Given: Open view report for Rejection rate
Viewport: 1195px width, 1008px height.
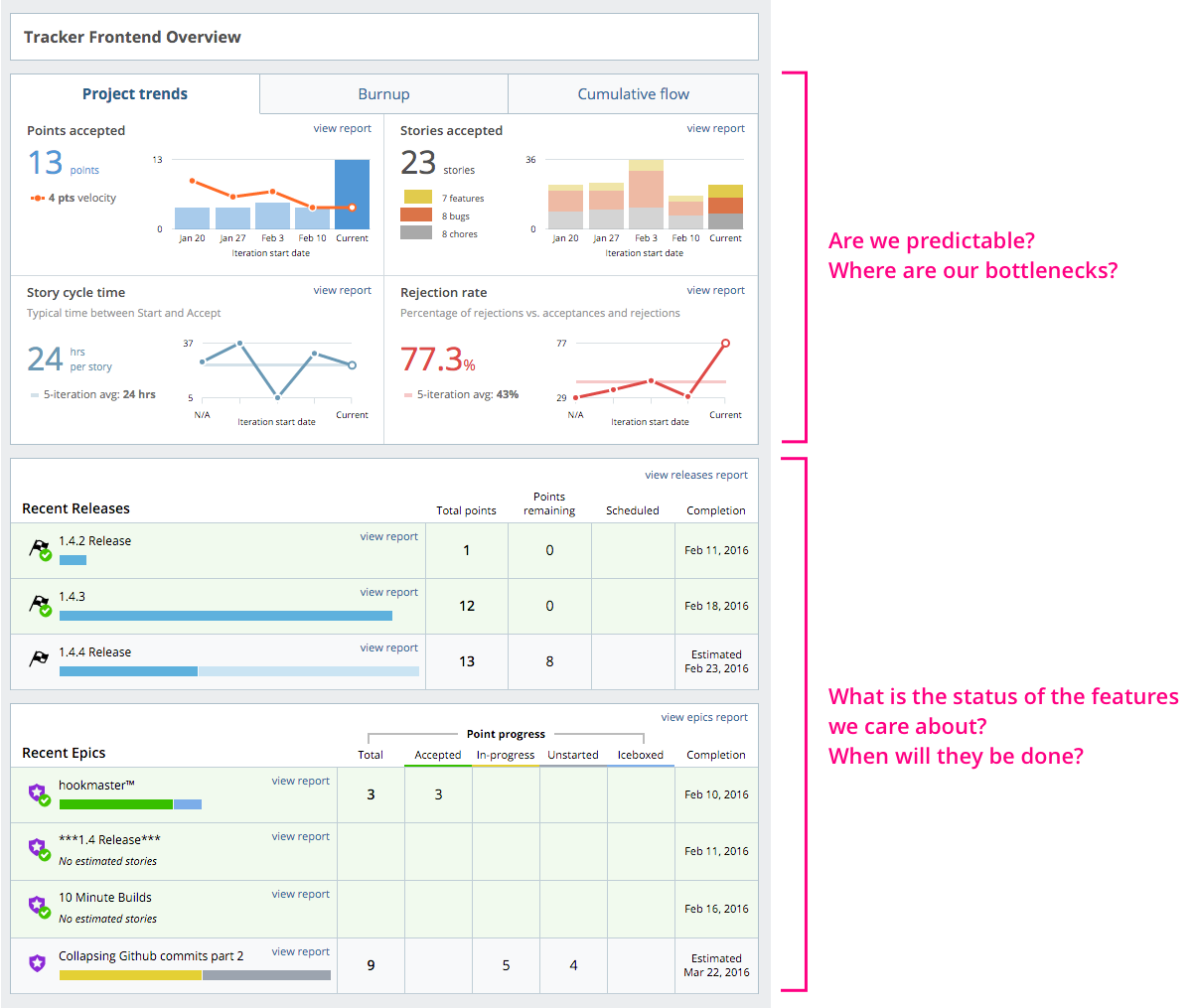Looking at the screenshot, I should click(x=715, y=290).
